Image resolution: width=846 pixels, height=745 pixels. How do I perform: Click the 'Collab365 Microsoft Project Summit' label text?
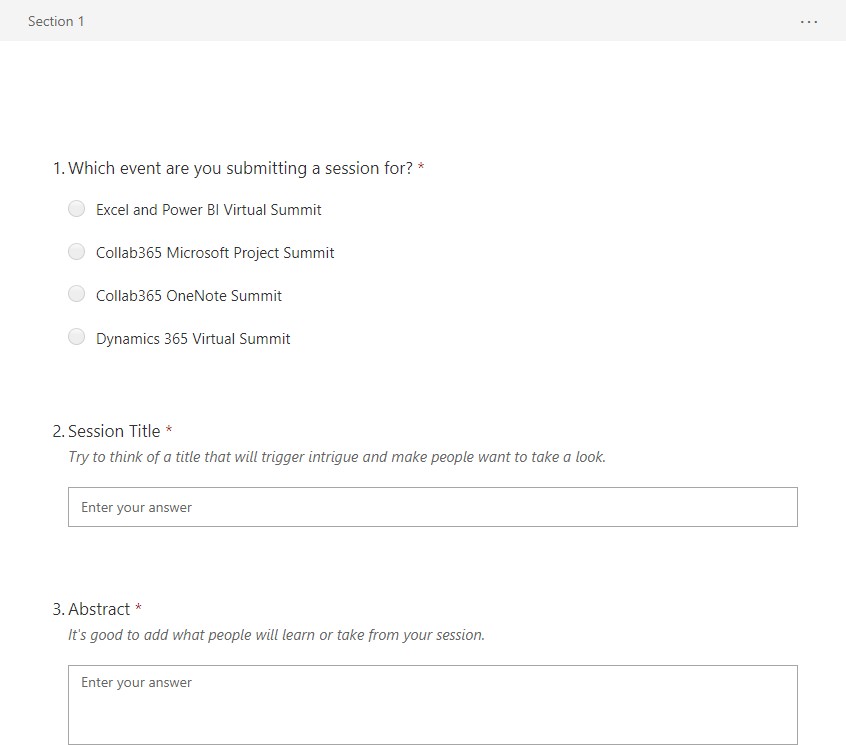[x=215, y=253]
